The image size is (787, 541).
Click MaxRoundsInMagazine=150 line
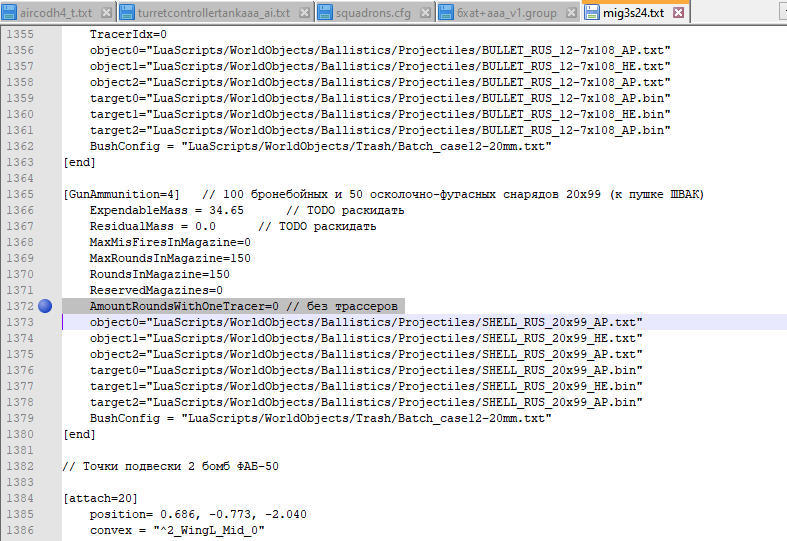(x=170, y=258)
